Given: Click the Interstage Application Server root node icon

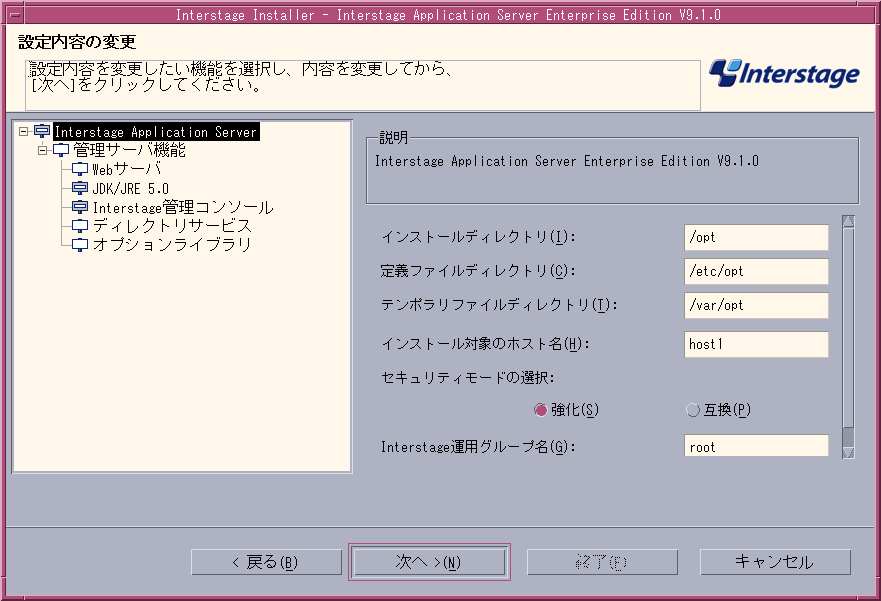Looking at the screenshot, I should [x=42, y=131].
